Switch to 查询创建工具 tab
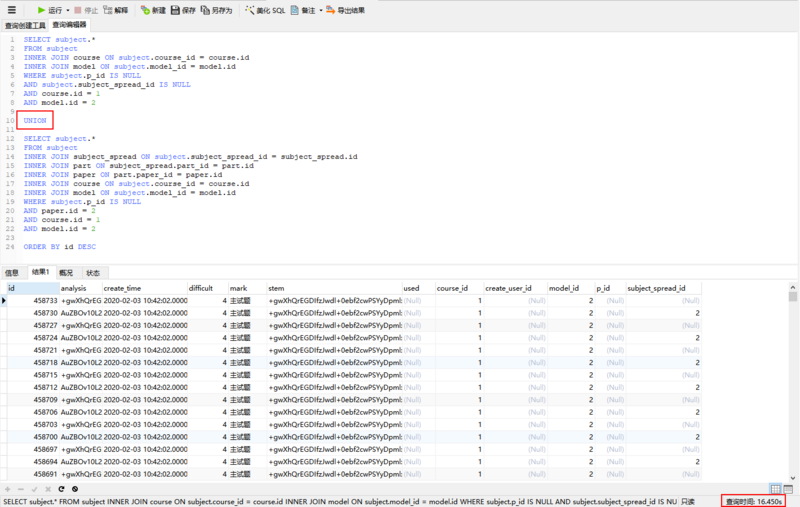The image size is (800, 507). tap(26, 26)
